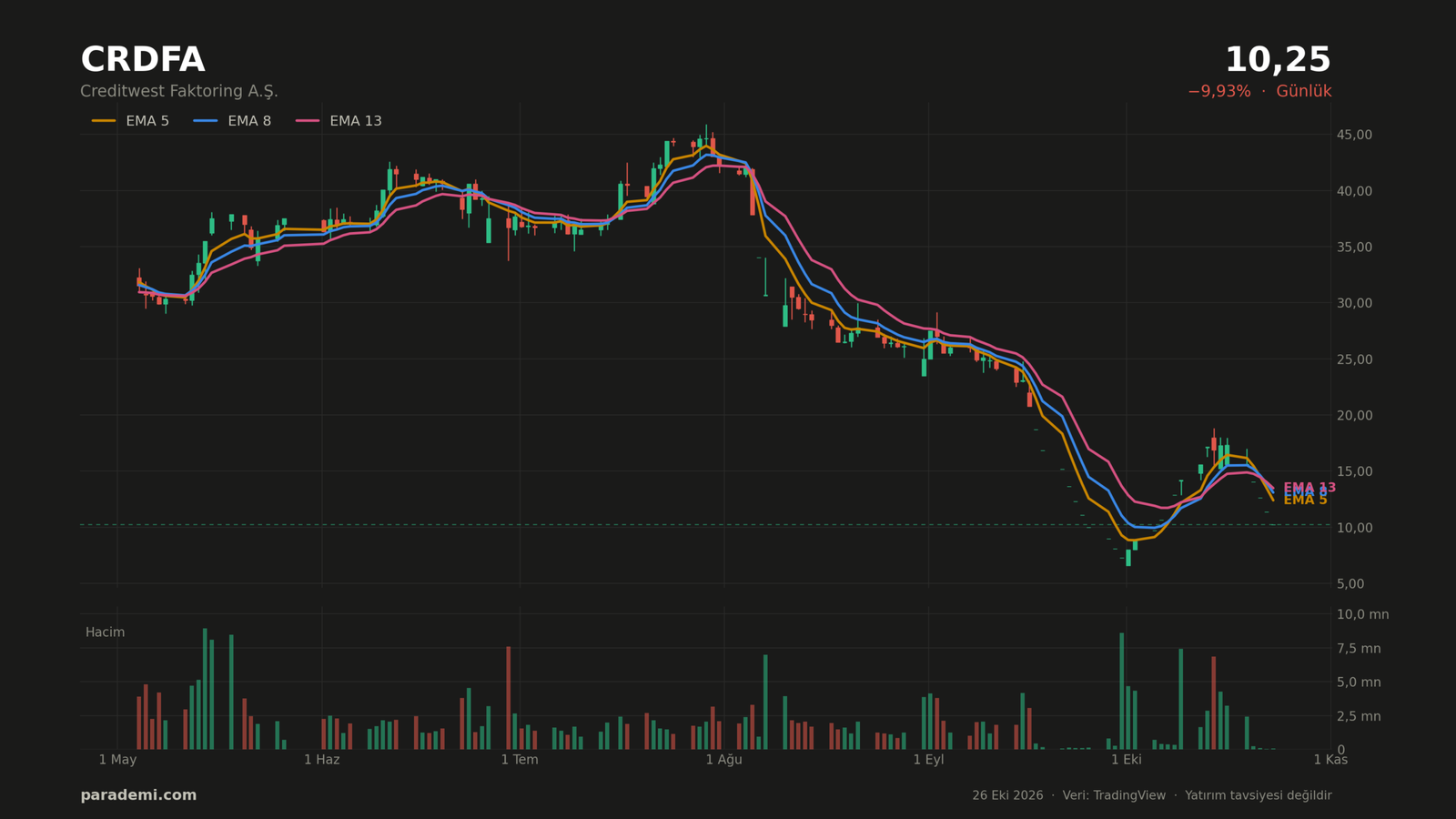1456x819 pixels.
Task: Click the 26 Eki 2026 TradingView footer note
Action: tap(1152, 795)
